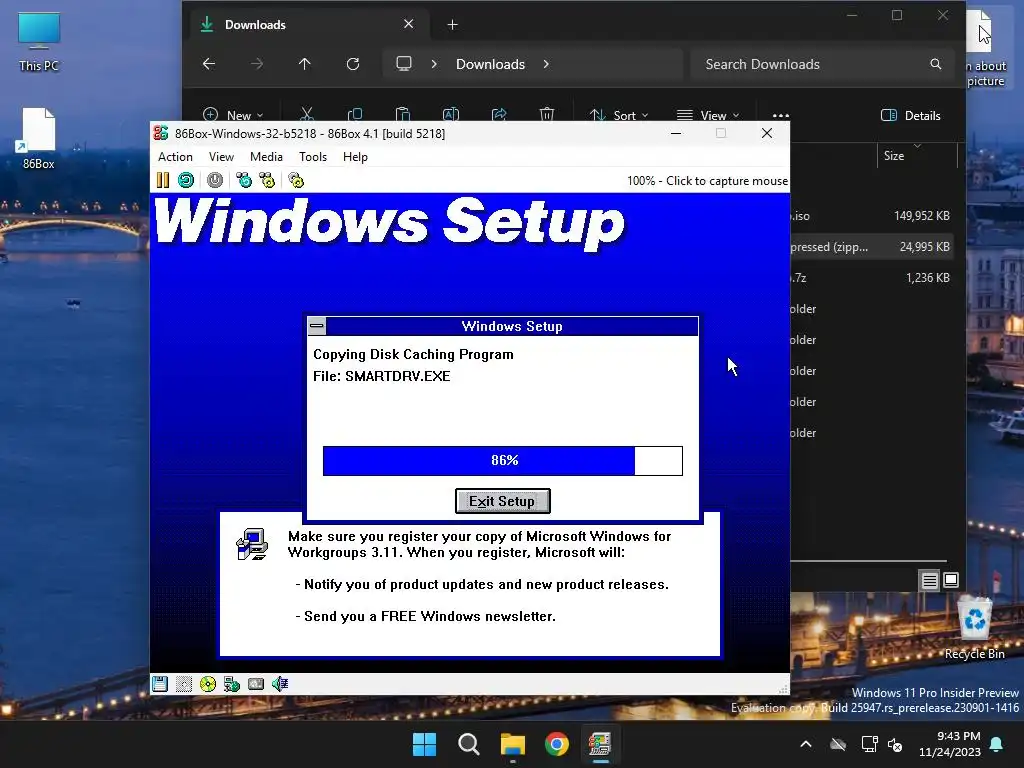Open taskbar Search
The height and width of the screenshot is (768, 1024).
[x=469, y=744]
